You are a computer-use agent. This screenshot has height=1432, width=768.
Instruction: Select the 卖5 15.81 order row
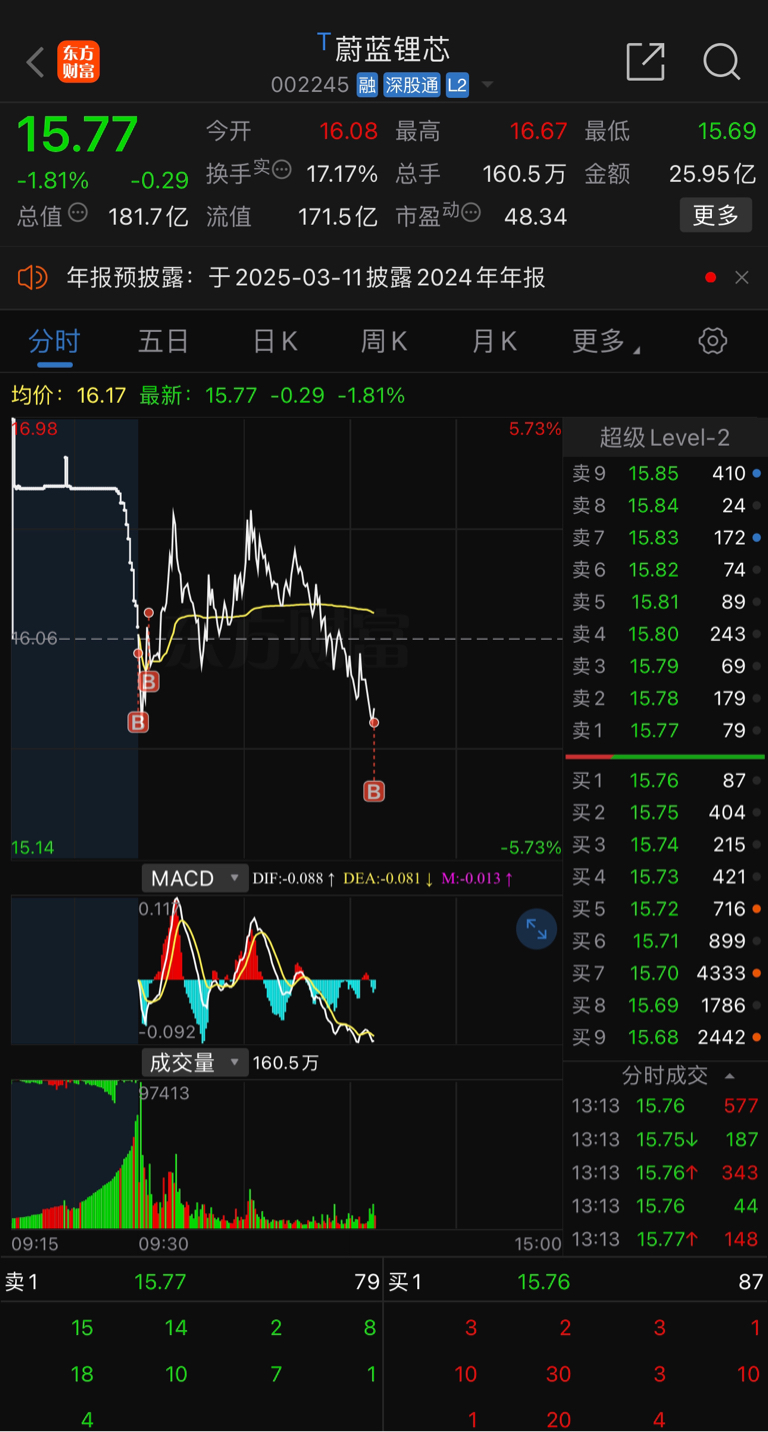(665, 602)
